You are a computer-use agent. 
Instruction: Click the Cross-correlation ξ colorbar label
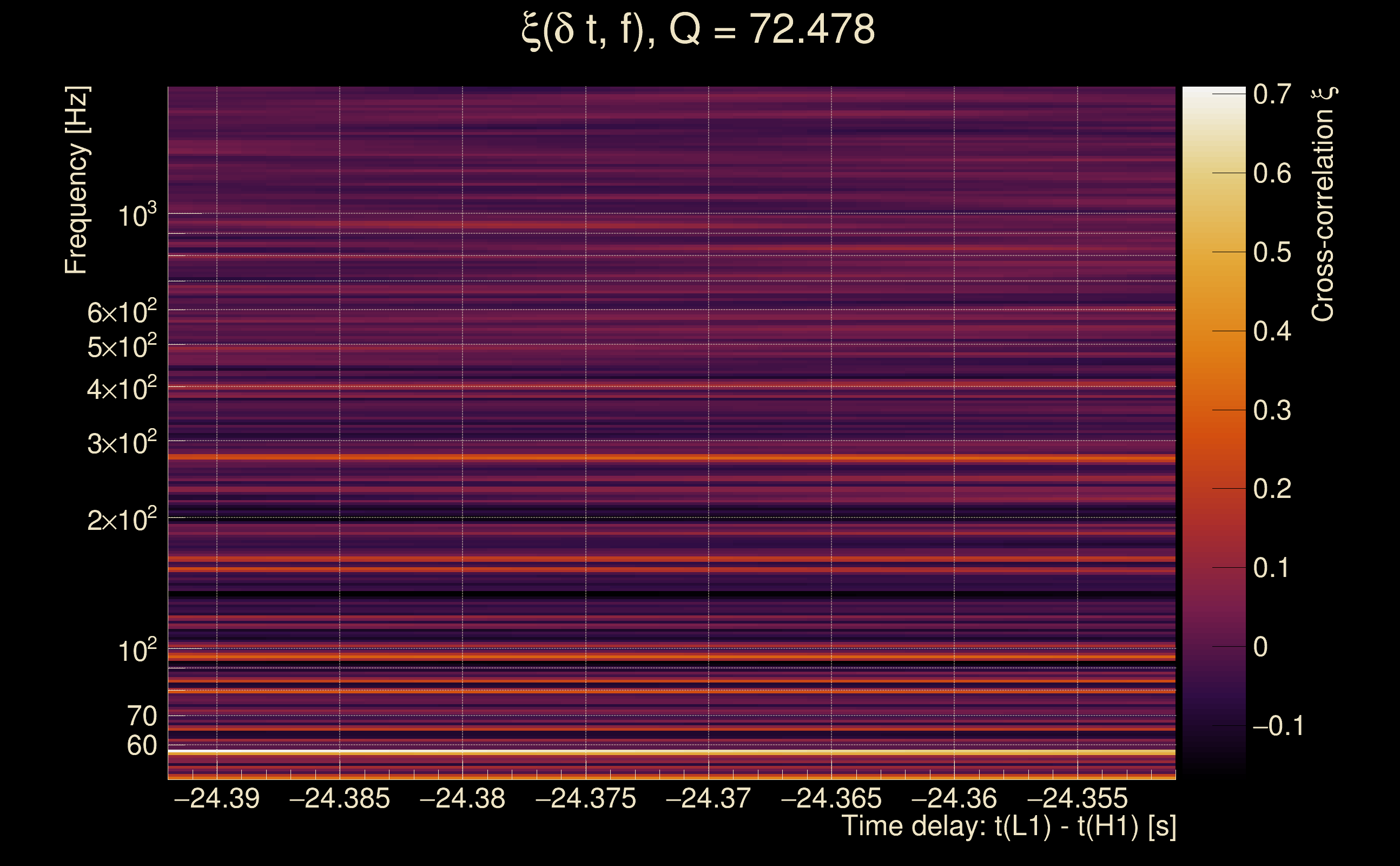(1323, 204)
